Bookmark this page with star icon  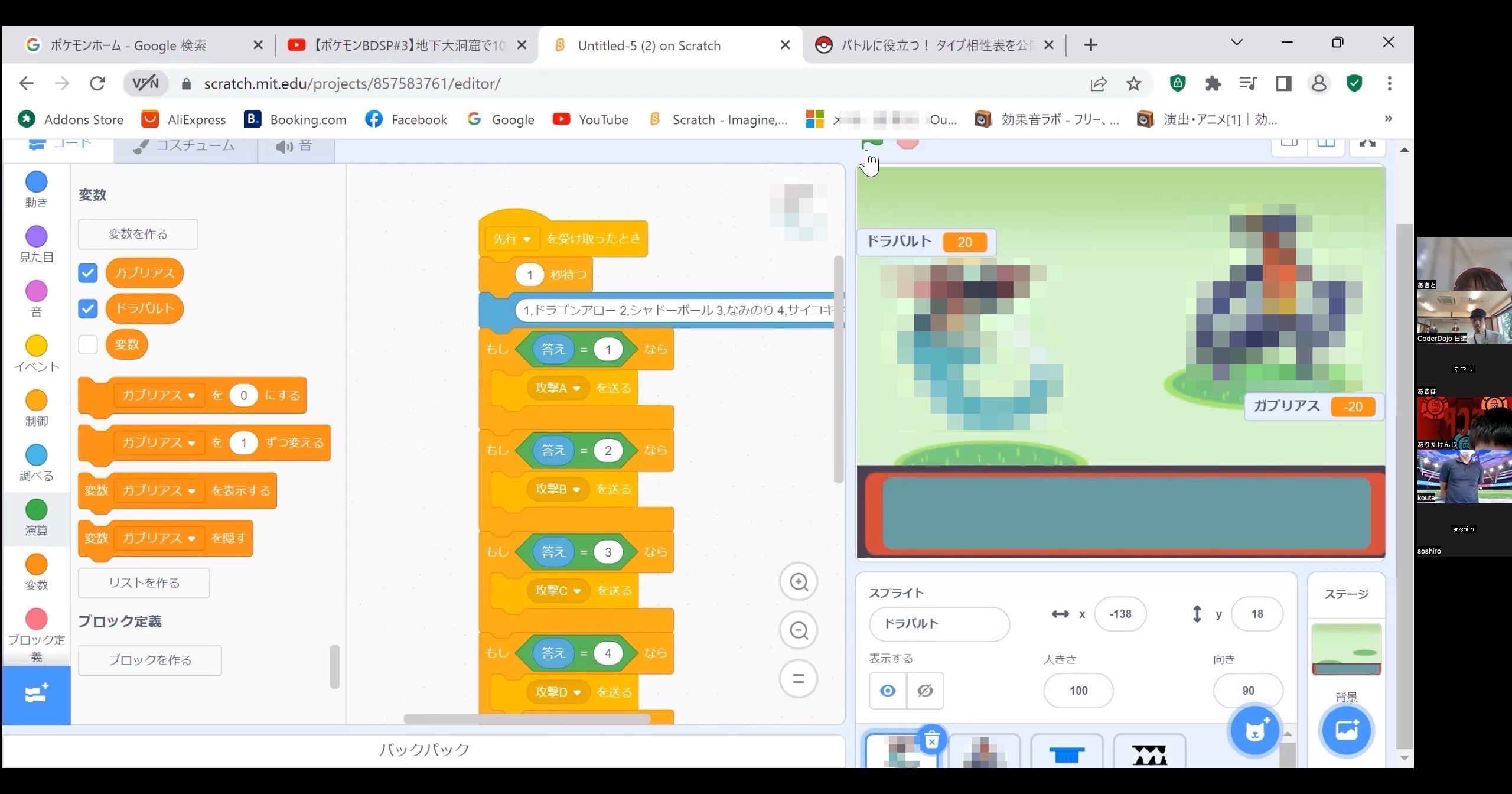tap(1133, 83)
